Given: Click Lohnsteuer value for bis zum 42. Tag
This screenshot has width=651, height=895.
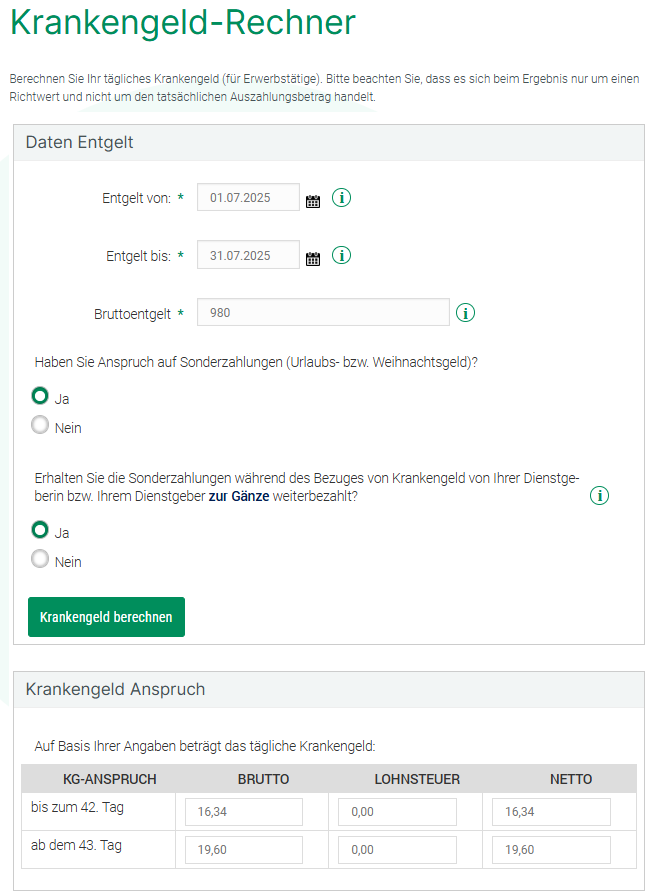Looking at the screenshot, I should (397, 812).
